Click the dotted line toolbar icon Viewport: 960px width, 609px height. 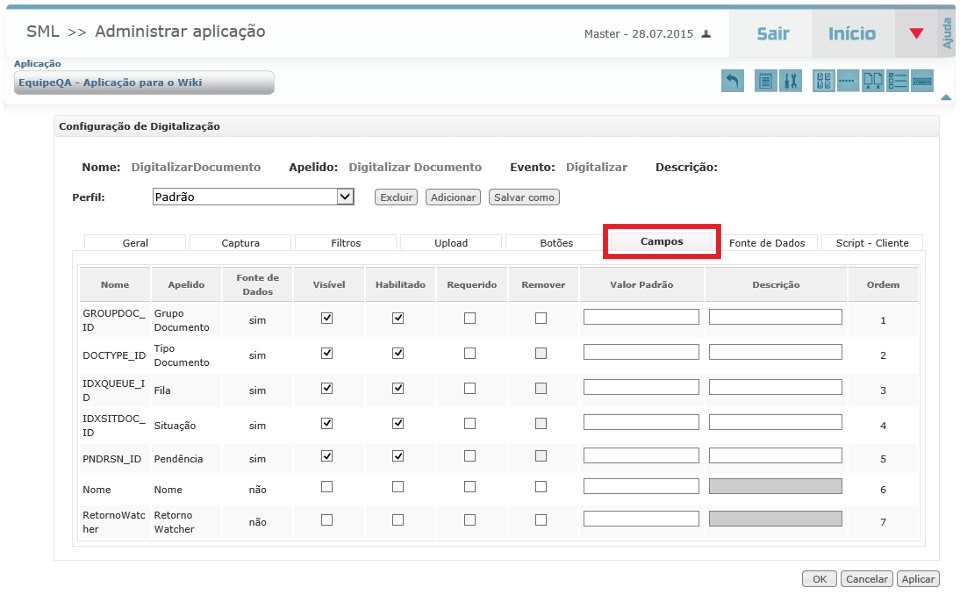pyautogui.click(x=848, y=82)
